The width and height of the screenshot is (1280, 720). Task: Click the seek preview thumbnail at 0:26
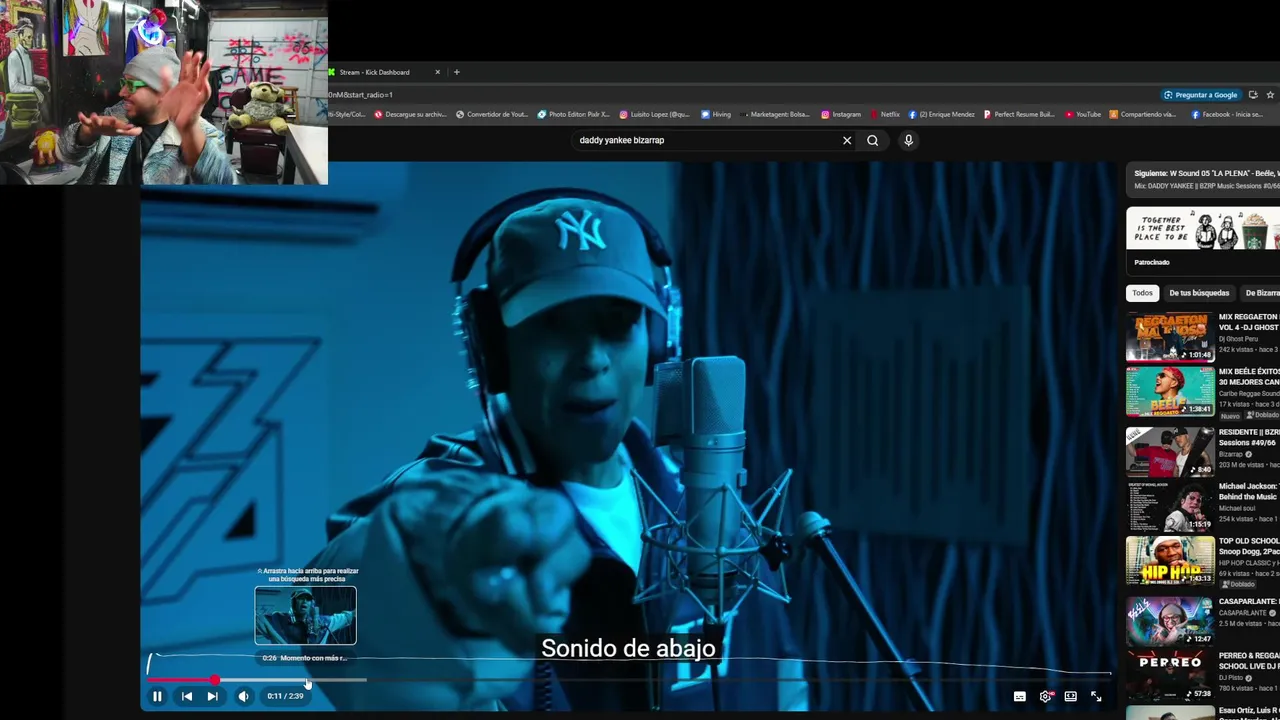pyautogui.click(x=305, y=616)
